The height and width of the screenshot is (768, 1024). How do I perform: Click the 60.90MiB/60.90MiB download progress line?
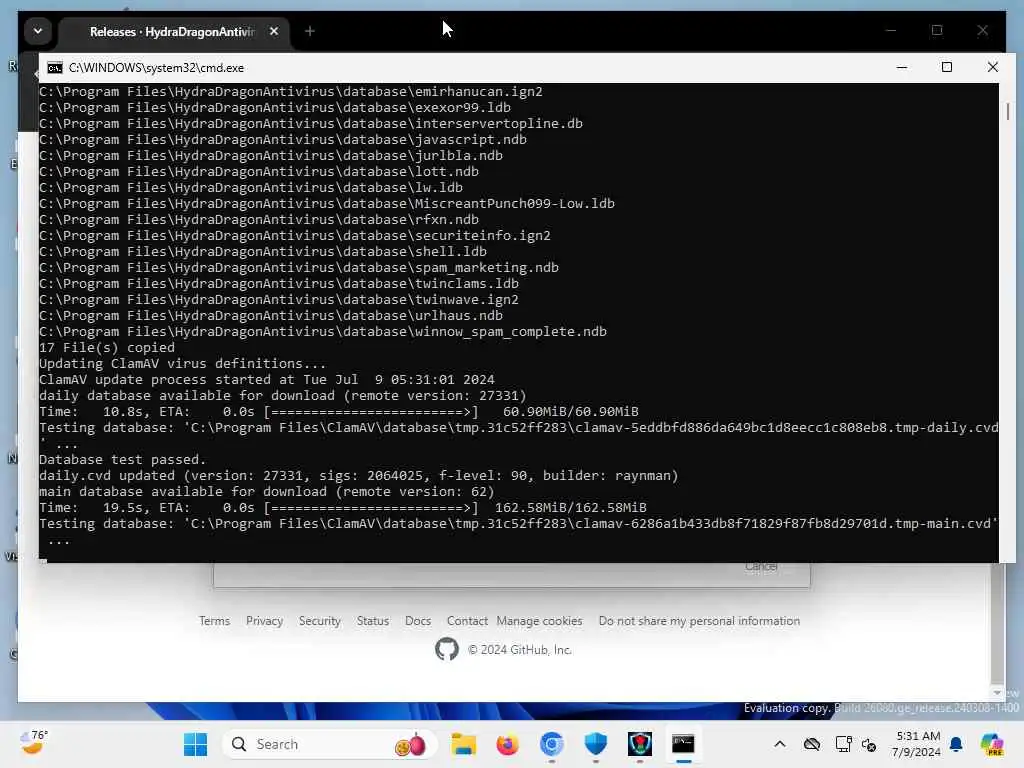pos(339,411)
